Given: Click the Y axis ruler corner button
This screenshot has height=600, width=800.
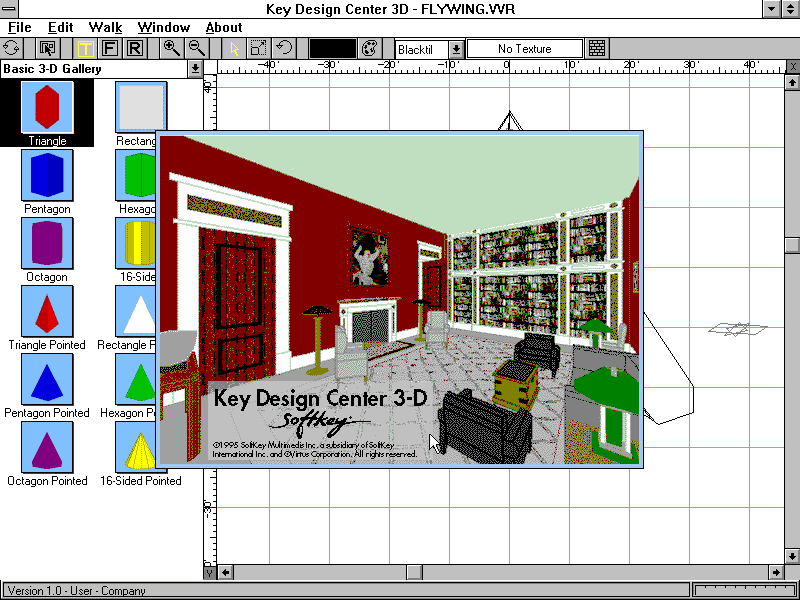Looking at the screenshot, I should (x=210, y=573).
